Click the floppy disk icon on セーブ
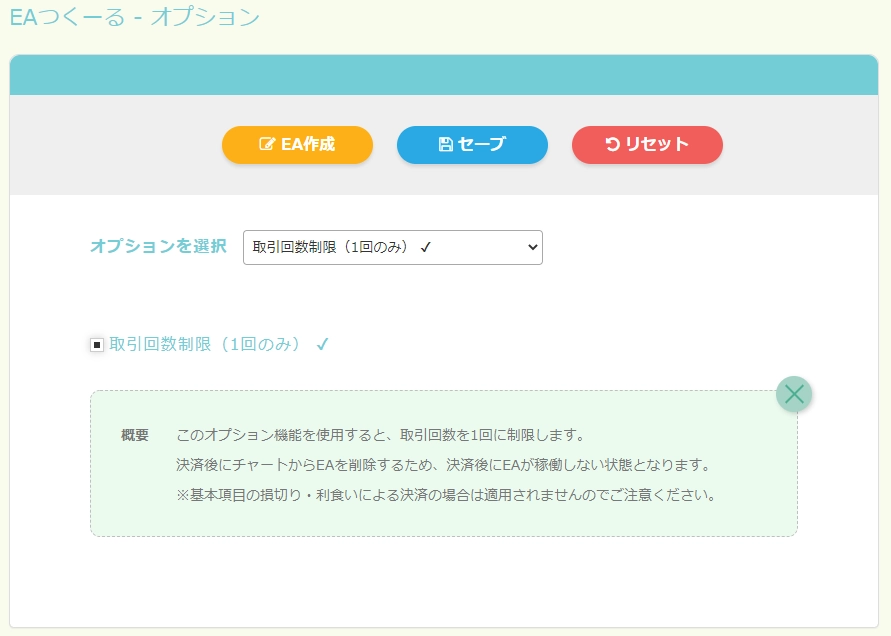891x636 pixels. [x=446, y=144]
